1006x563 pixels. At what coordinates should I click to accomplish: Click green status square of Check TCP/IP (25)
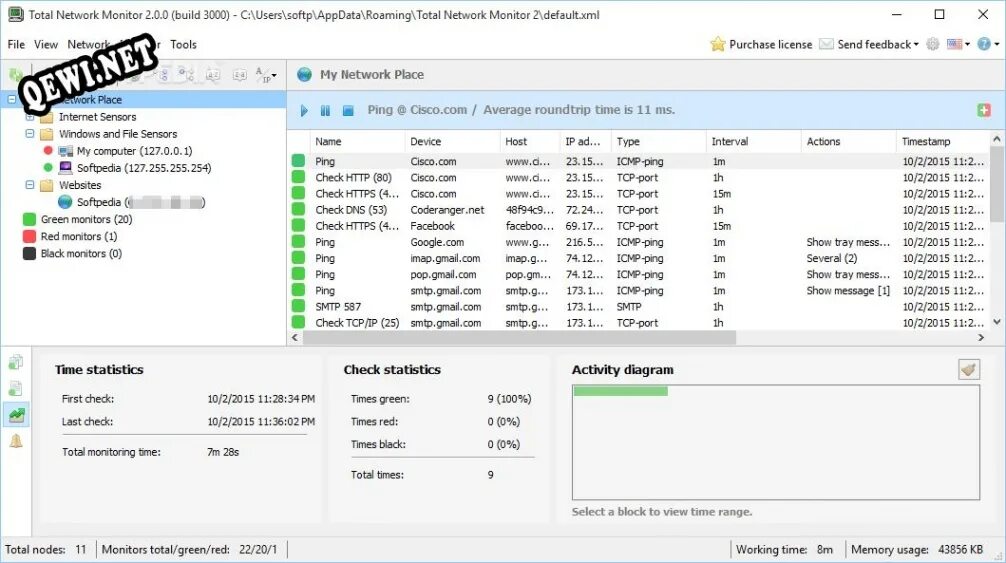[298, 322]
